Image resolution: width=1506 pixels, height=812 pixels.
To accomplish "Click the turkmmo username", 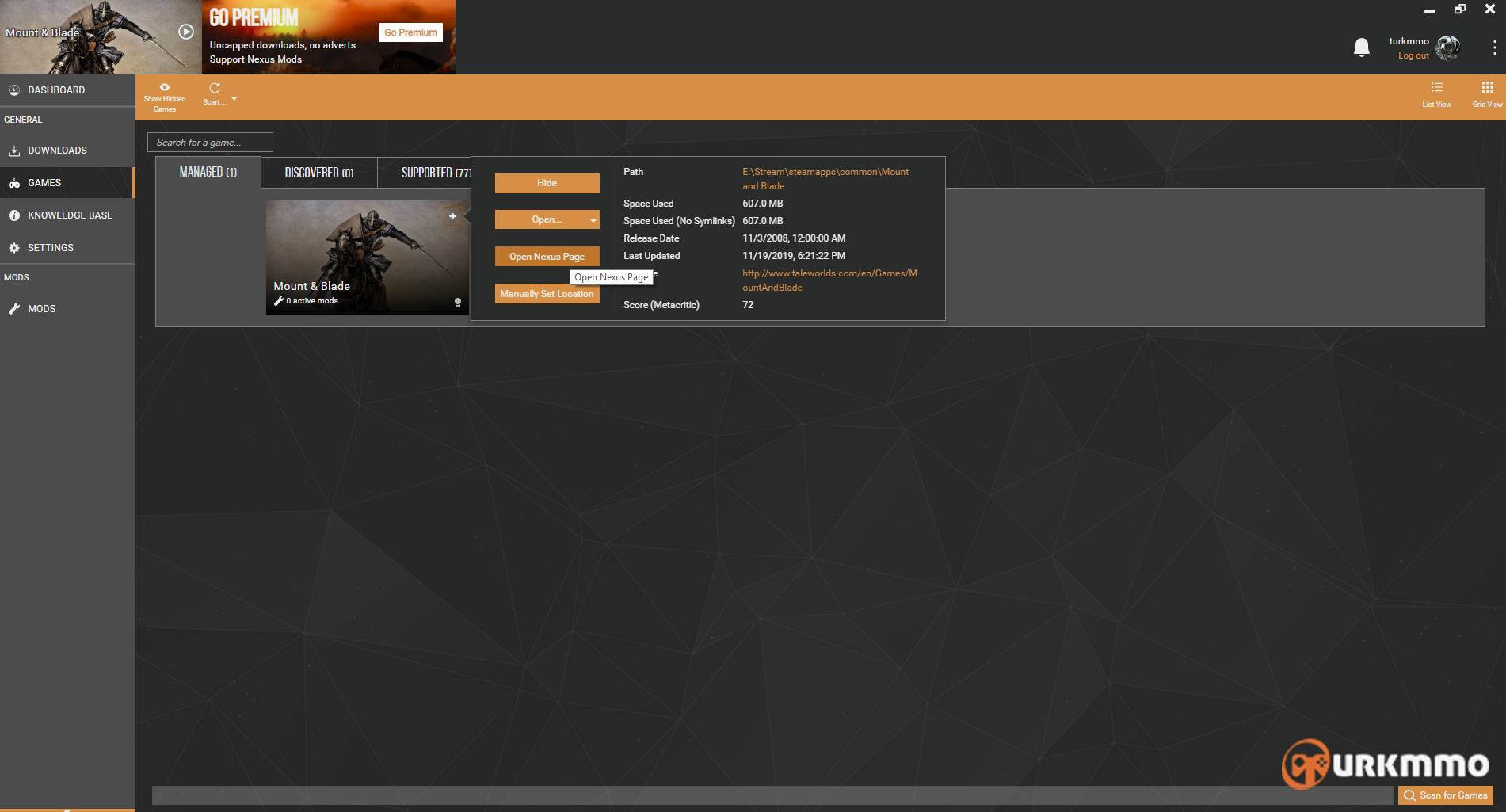I will (1409, 41).
